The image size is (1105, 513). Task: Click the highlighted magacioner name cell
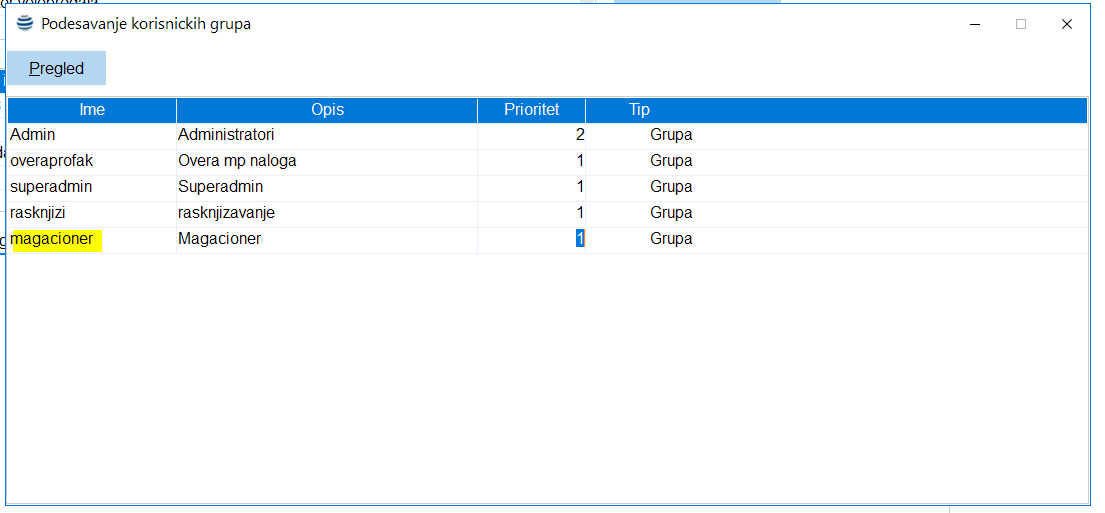point(52,239)
